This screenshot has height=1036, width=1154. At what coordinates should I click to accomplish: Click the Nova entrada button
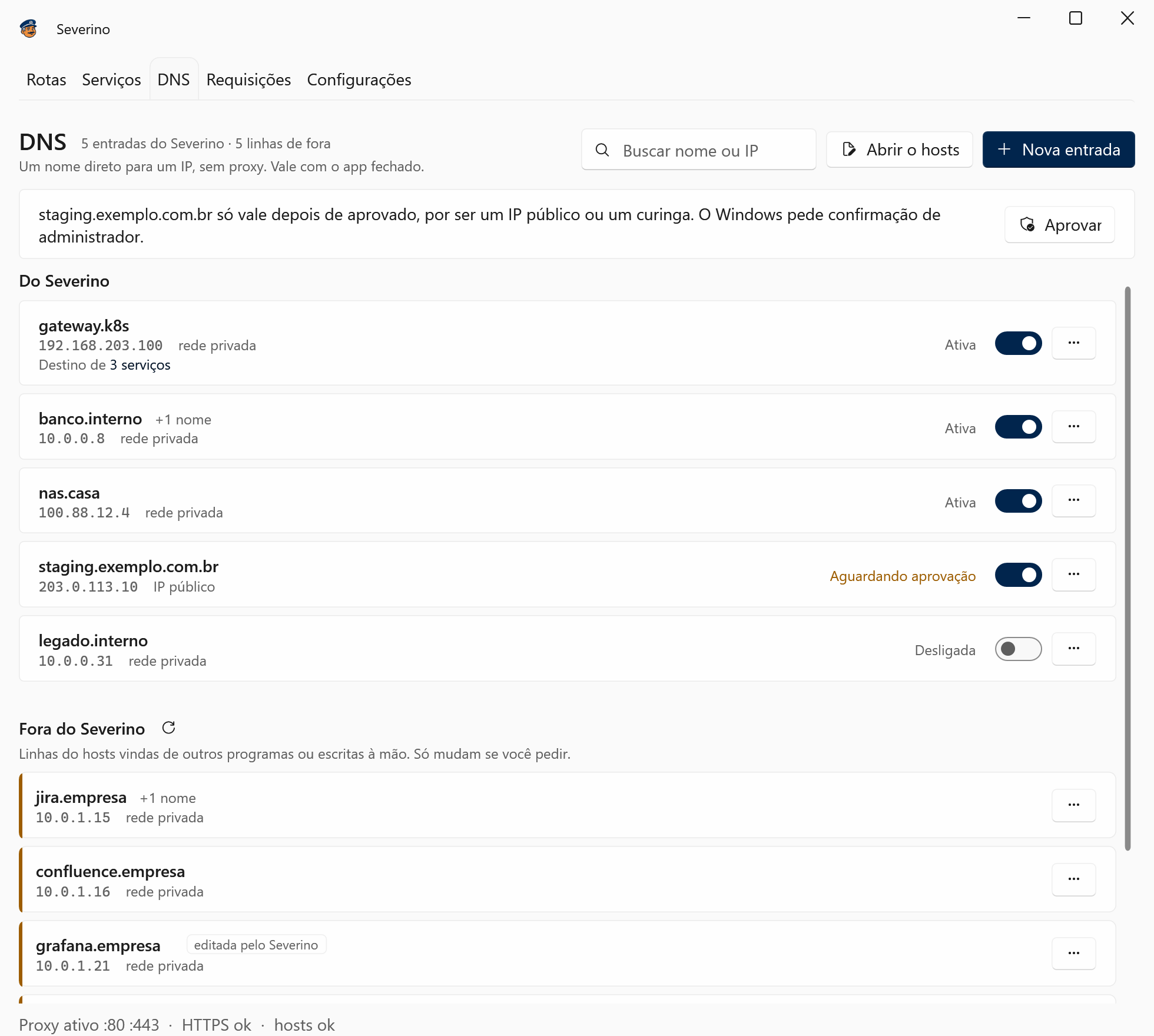pyautogui.click(x=1058, y=150)
